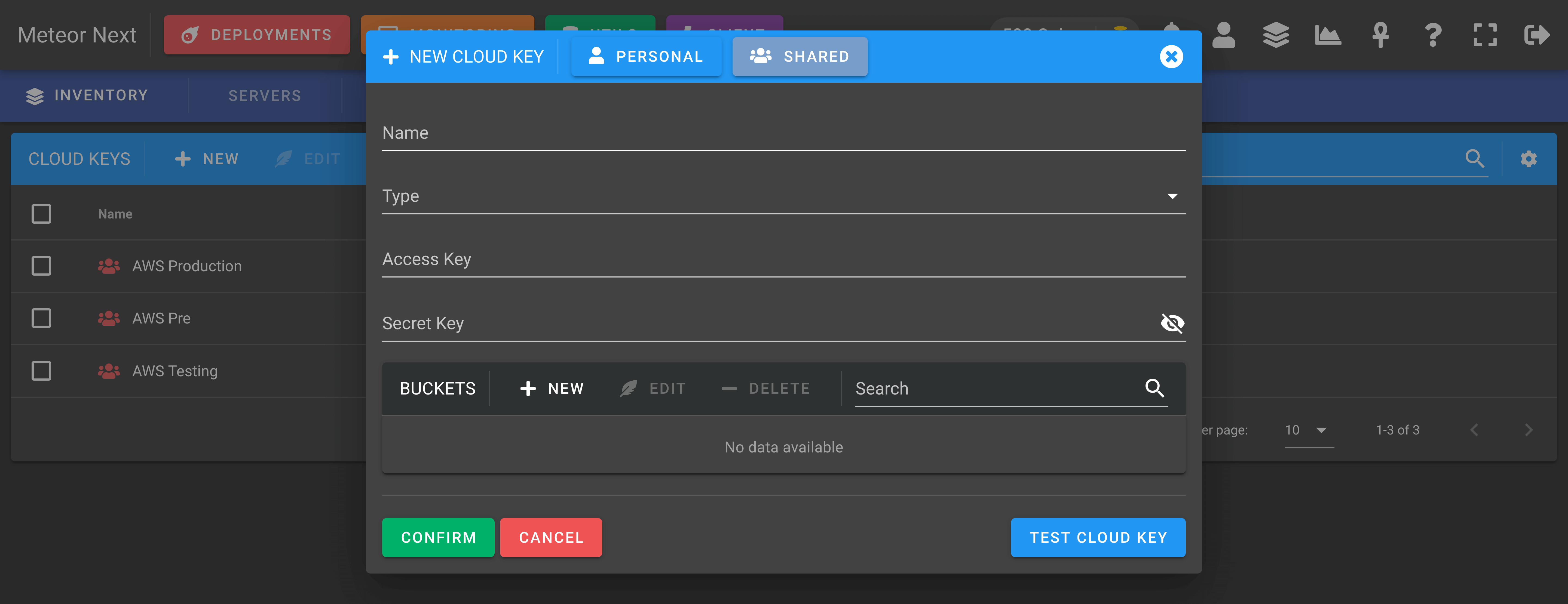Viewport: 1568px width, 604px height.
Task: Click the AWS Production row name
Action: (x=187, y=266)
